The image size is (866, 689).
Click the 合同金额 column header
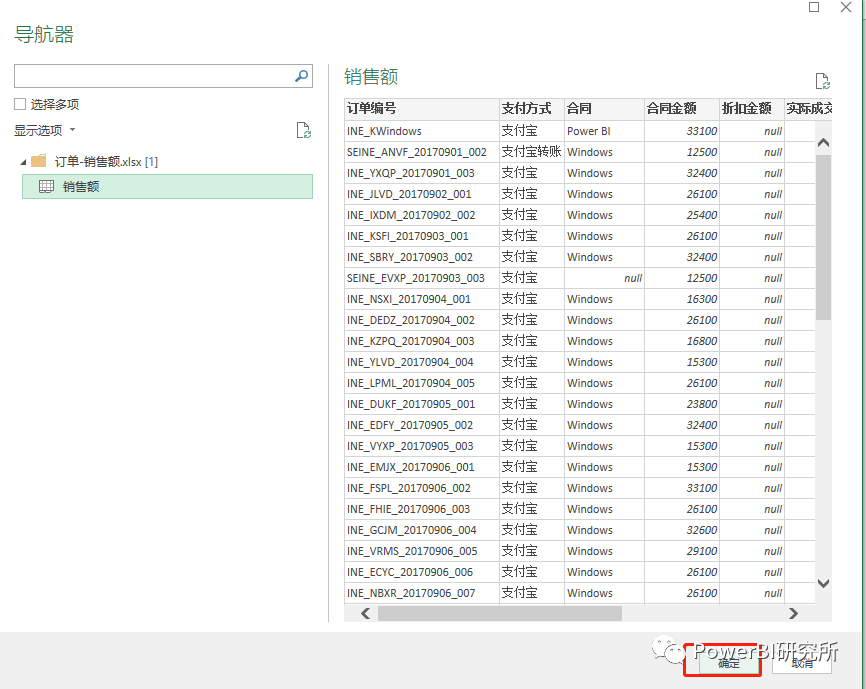coord(682,109)
